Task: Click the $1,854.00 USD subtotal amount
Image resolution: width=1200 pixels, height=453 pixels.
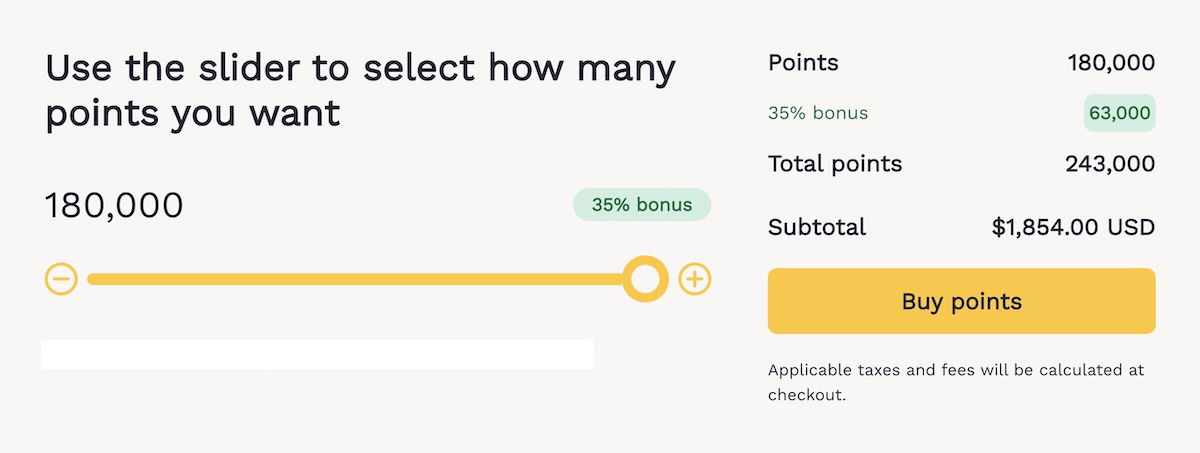Action: pyautogui.click(x=1073, y=227)
